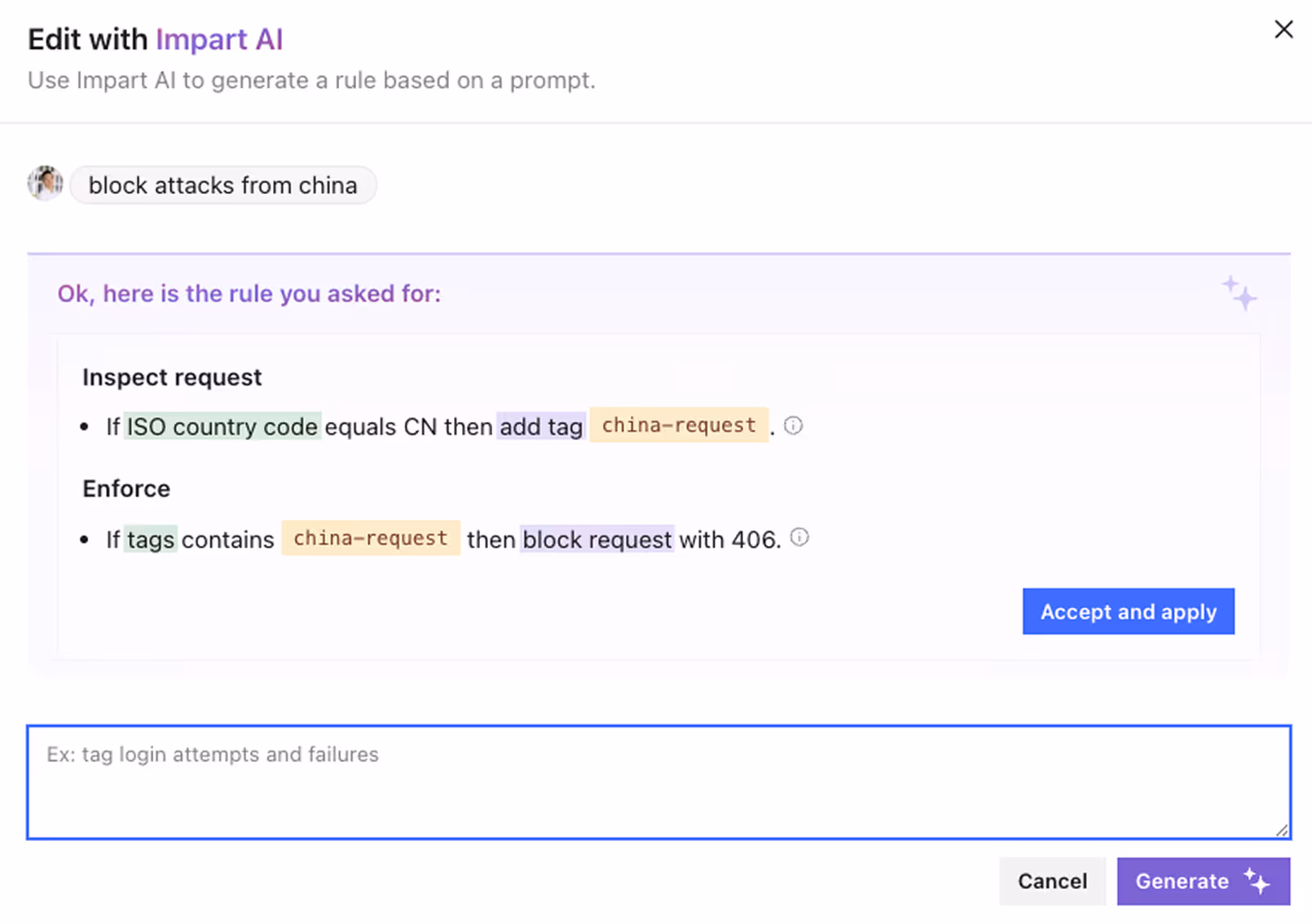This screenshot has width=1312, height=924.
Task: Click the 'Enforce' heading
Action: (x=126, y=489)
